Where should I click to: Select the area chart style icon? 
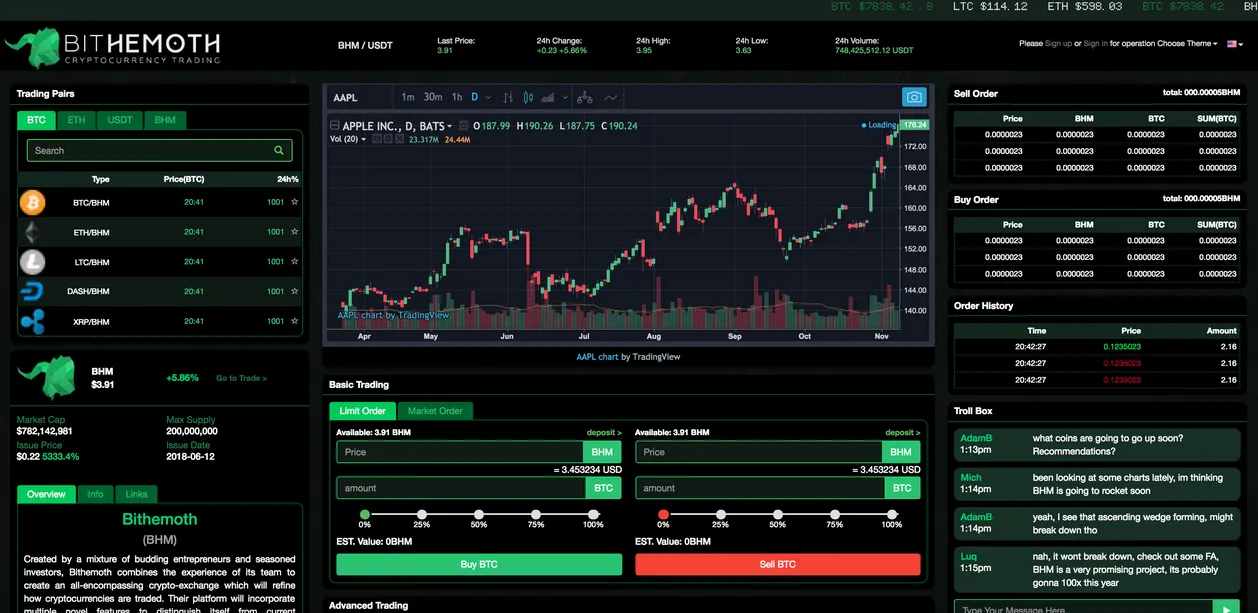[x=547, y=97]
